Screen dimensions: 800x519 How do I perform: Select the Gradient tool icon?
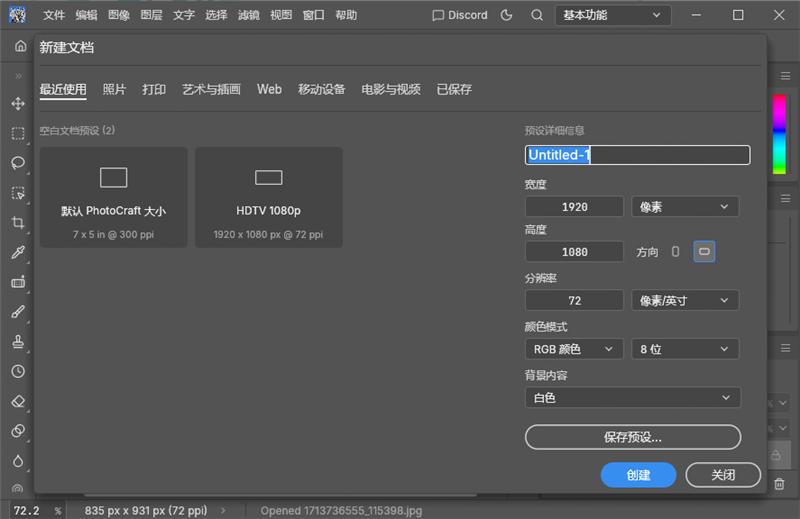tap(18, 431)
